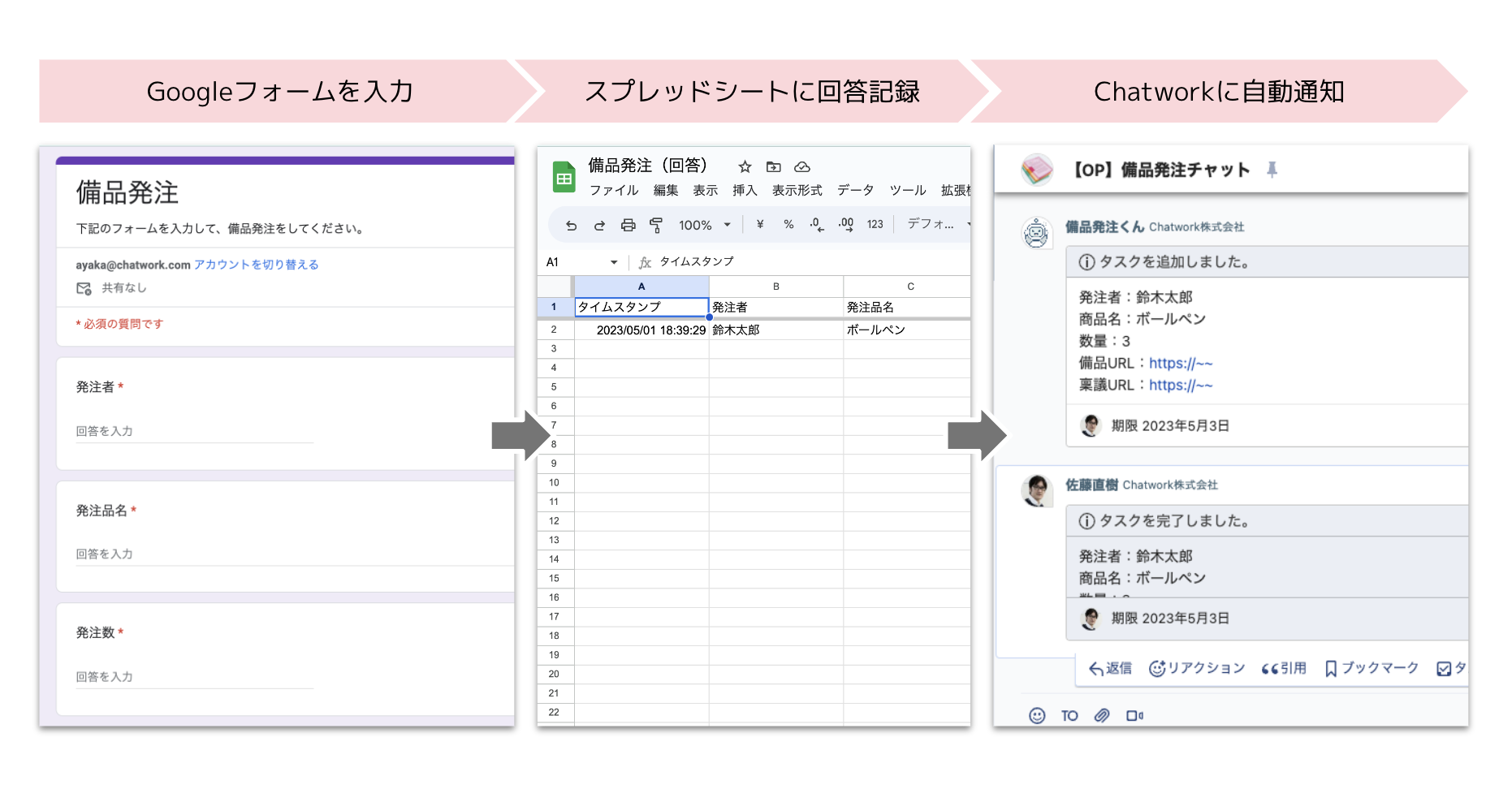Select cell A1 タイムスタンプ
This screenshot has width=1512, height=789.
(642, 307)
